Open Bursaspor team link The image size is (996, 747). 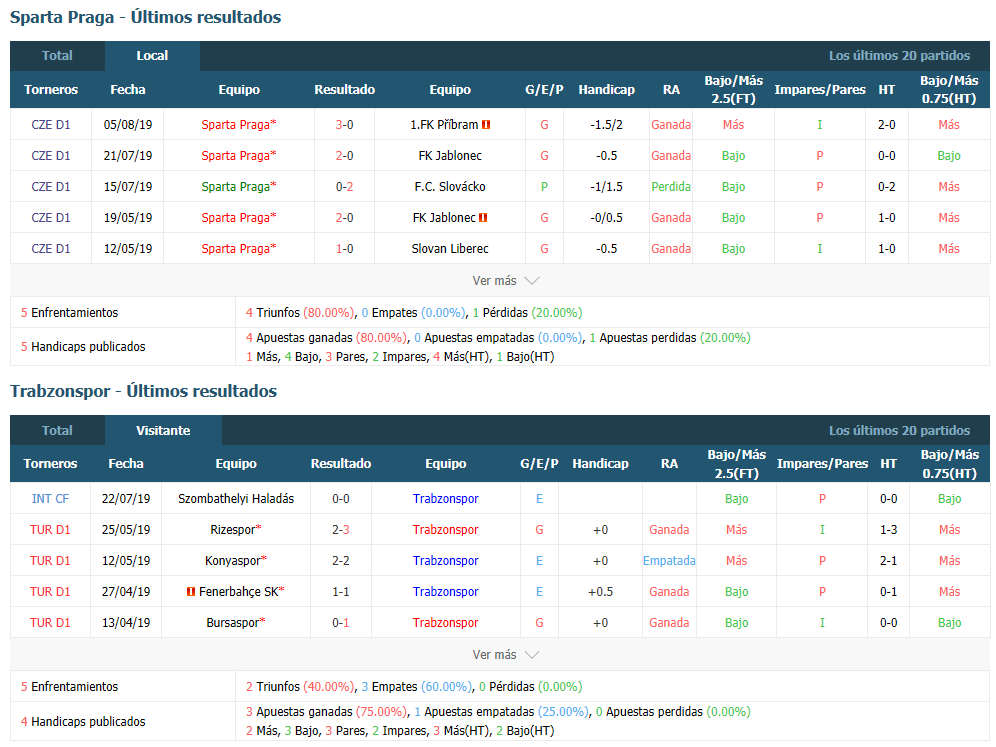tap(232, 623)
